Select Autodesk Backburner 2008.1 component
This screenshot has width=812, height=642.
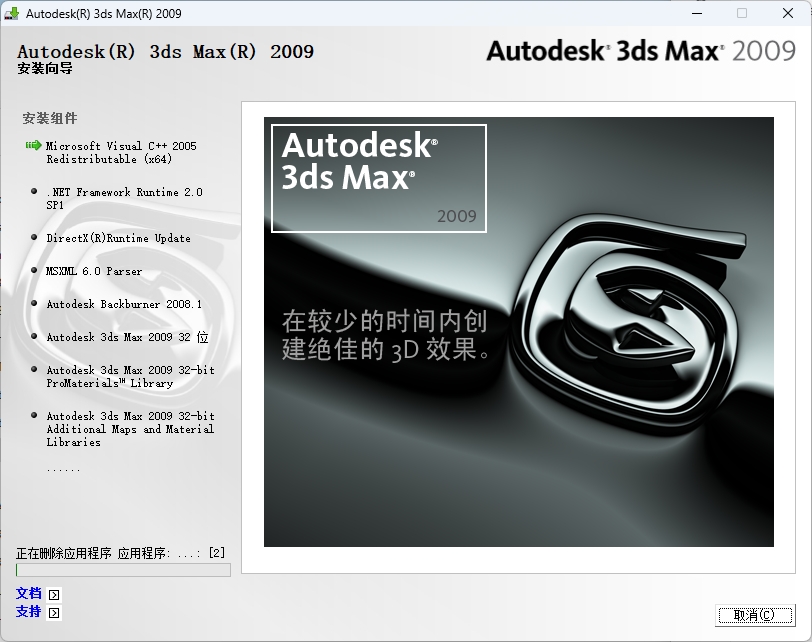pyautogui.click(x=124, y=304)
